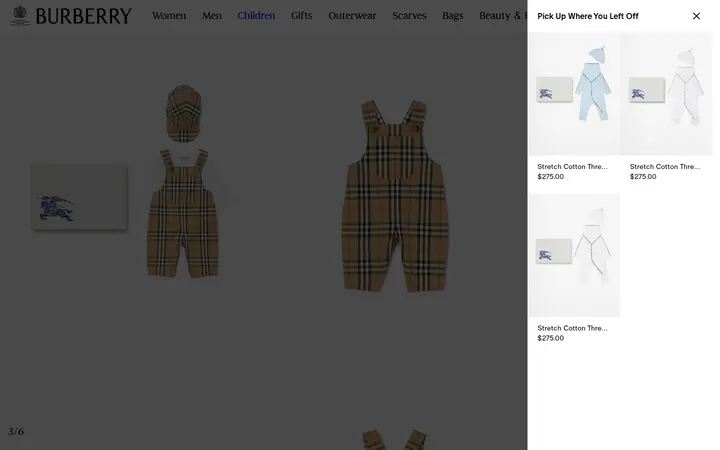Image resolution: width=720 pixels, height=450 pixels.
Task: Open the second-row white baby gift set thumbnail
Action: tap(574, 255)
